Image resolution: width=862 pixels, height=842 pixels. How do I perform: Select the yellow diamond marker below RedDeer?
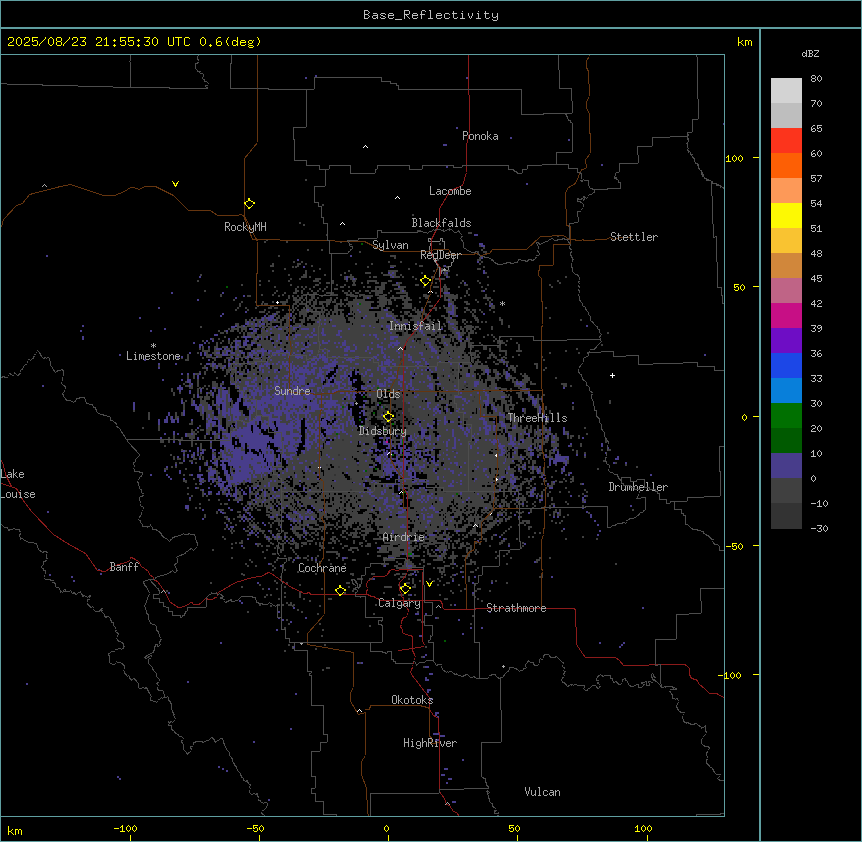click(426, 281)
